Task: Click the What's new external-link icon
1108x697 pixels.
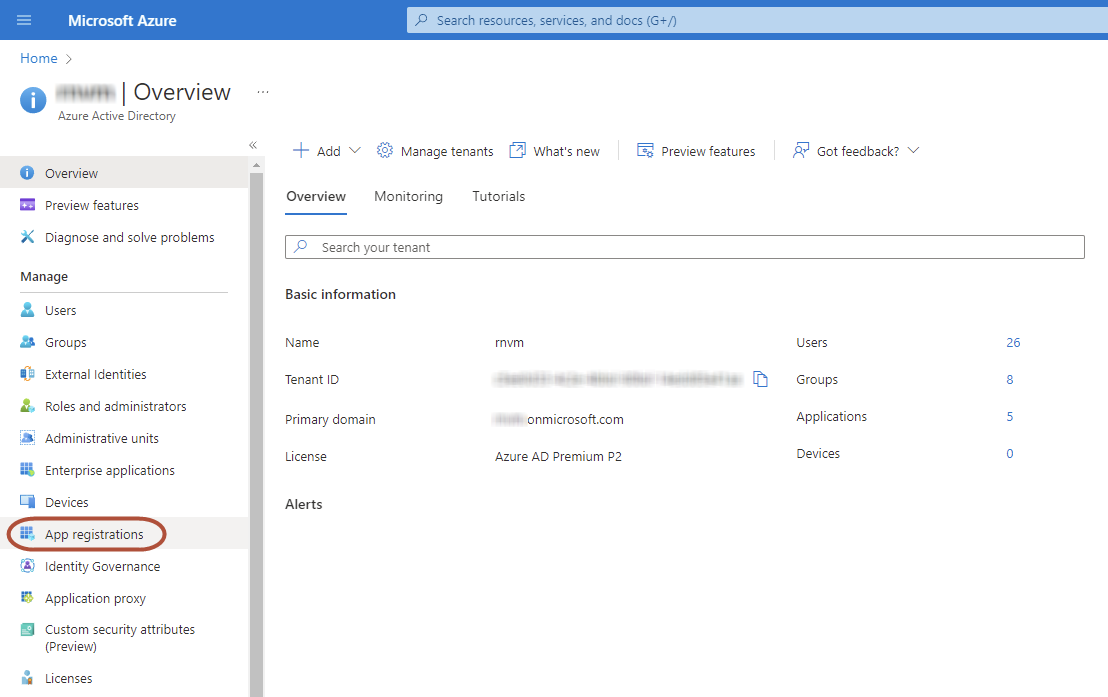Action: 517,150
